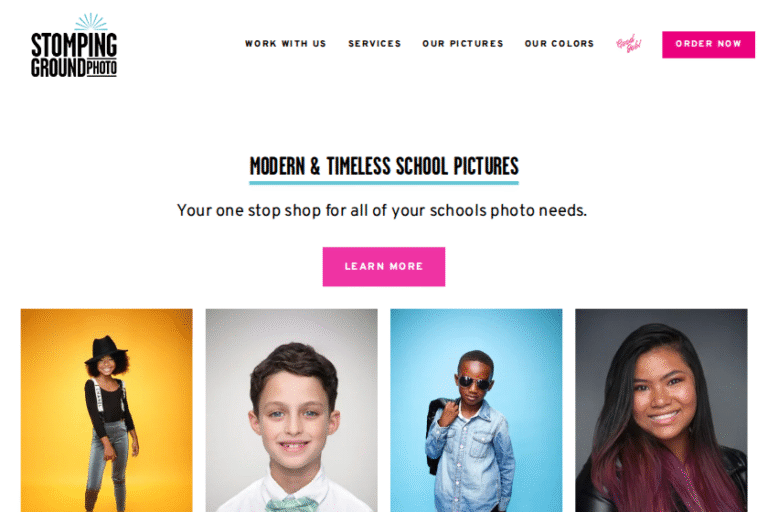Click the one stop shop tagline text
Viewport: 768px width, 512px height.
(x=382, y=211)
